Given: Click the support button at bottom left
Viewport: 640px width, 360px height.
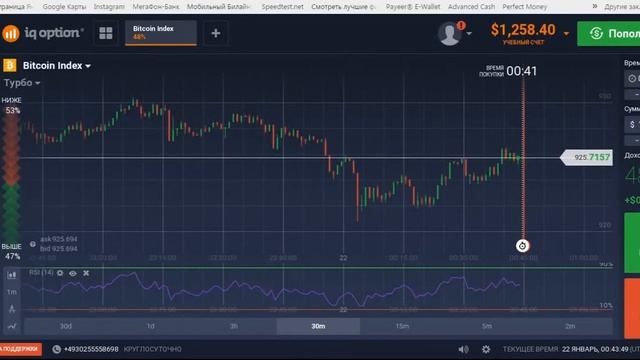Looking at the screenshot, I should tap(20, 349).
